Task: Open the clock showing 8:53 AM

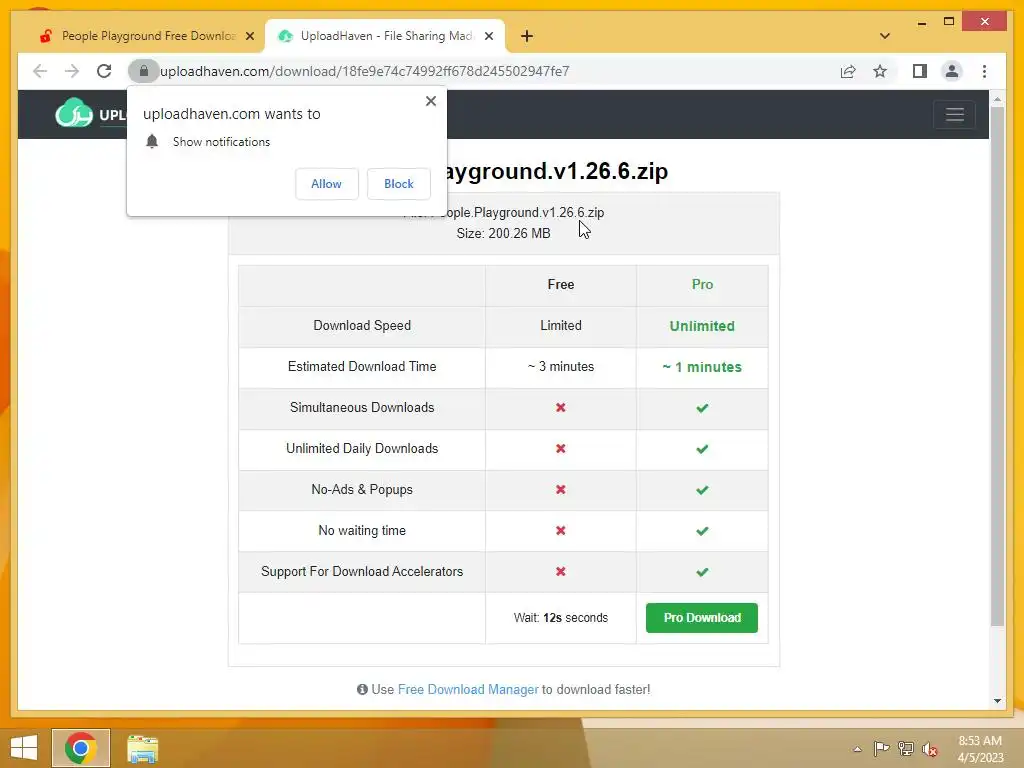Action: click(x=980, y=749)
